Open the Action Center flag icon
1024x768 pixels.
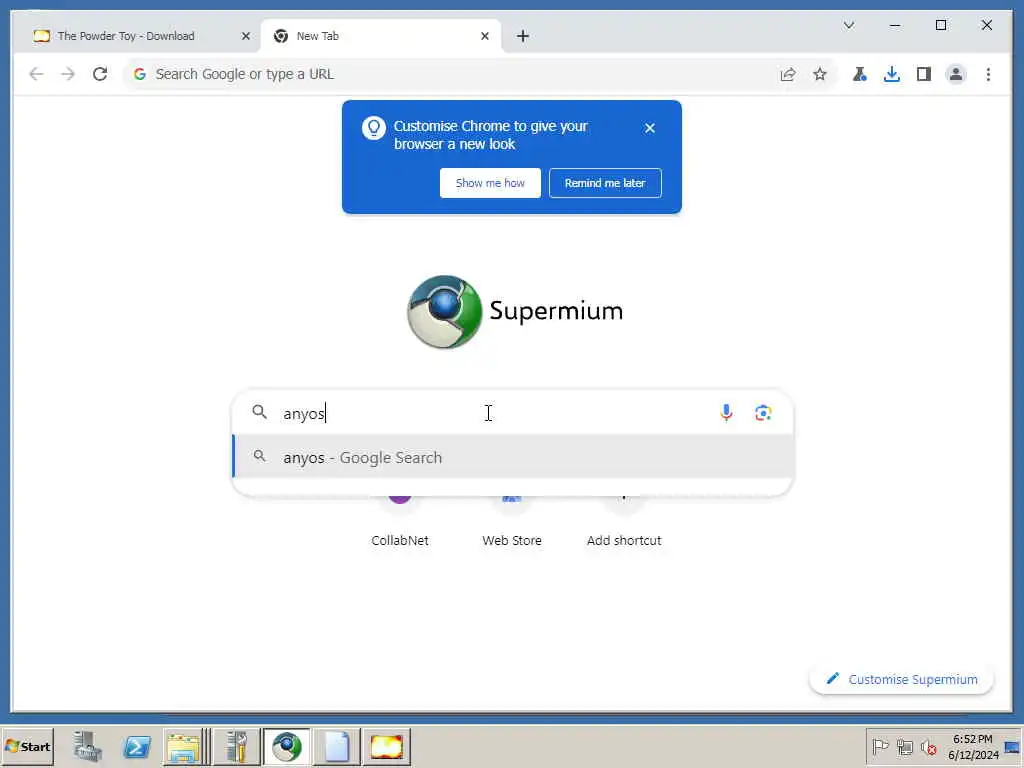(x=880, y=746)
